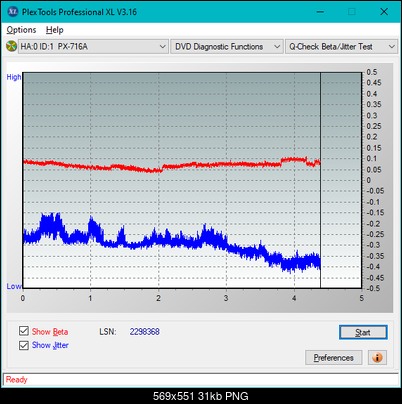Minimize the PlexTools window
Viewport: 402px width, 404px height.
coord(320,12)
